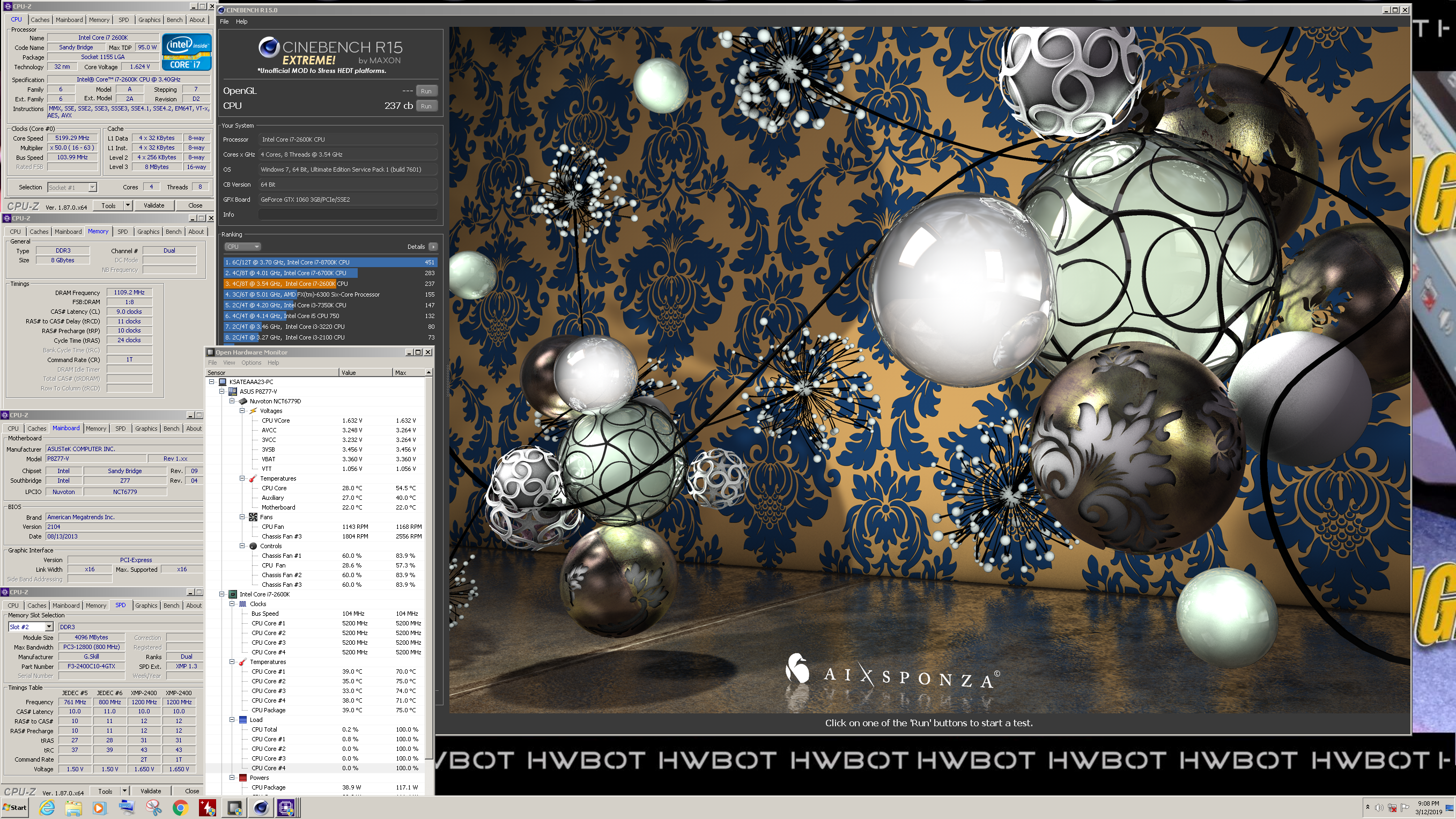Switch to Cinebench taskbar button

(261, 808)
